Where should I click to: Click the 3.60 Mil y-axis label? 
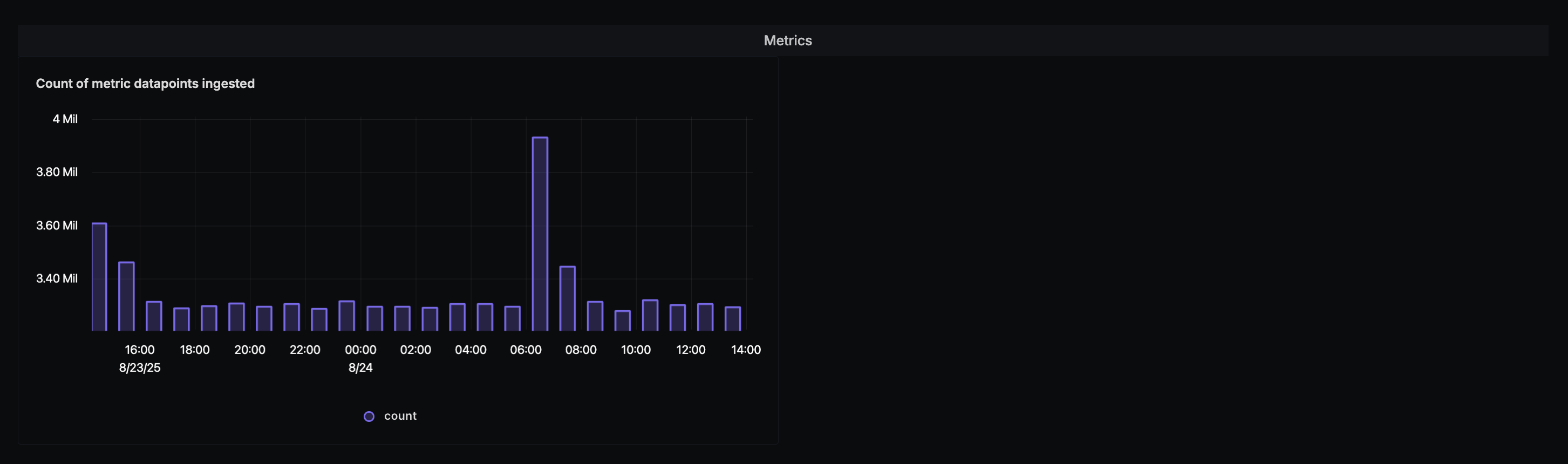point(57,226)
